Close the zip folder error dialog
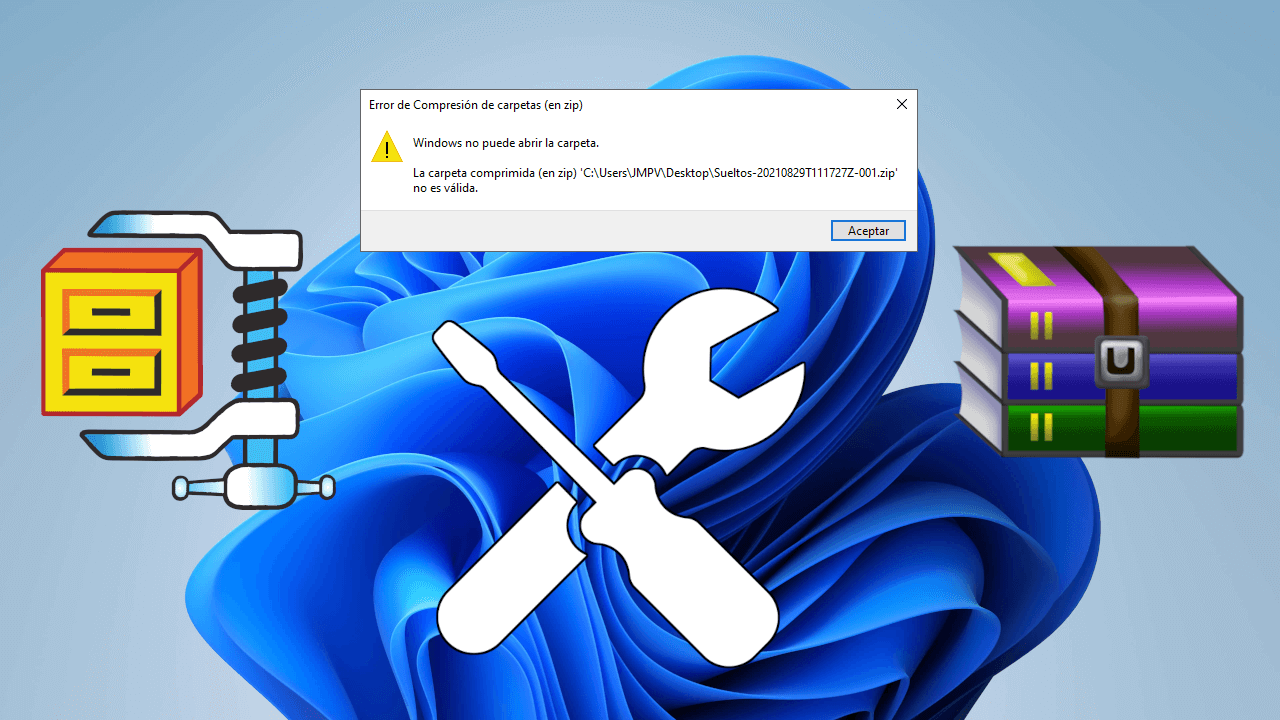This screenshot has height=720, width=1280. (x=901, y=104)
